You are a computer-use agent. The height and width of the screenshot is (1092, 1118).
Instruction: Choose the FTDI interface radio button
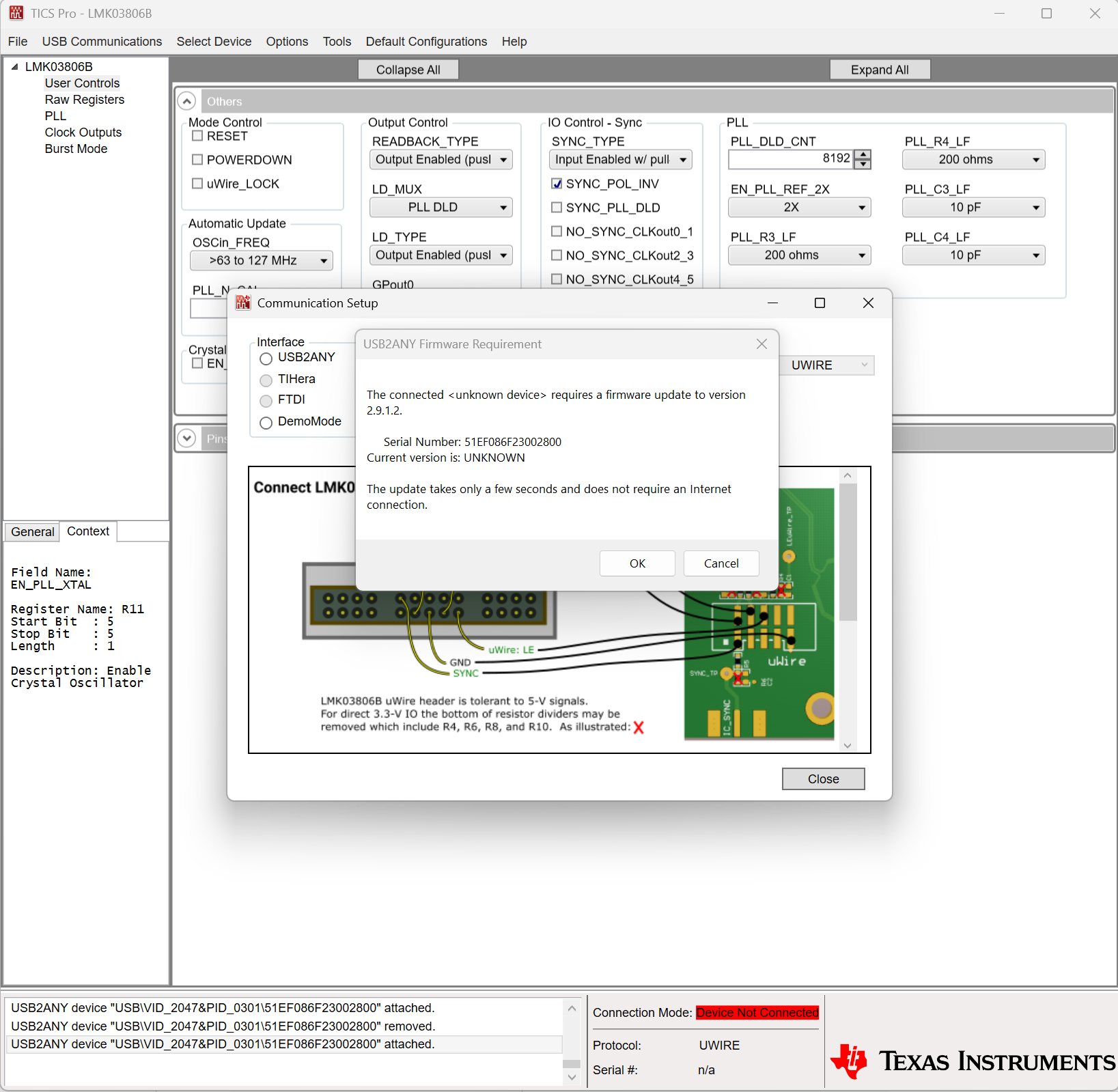tap(266, 401)
